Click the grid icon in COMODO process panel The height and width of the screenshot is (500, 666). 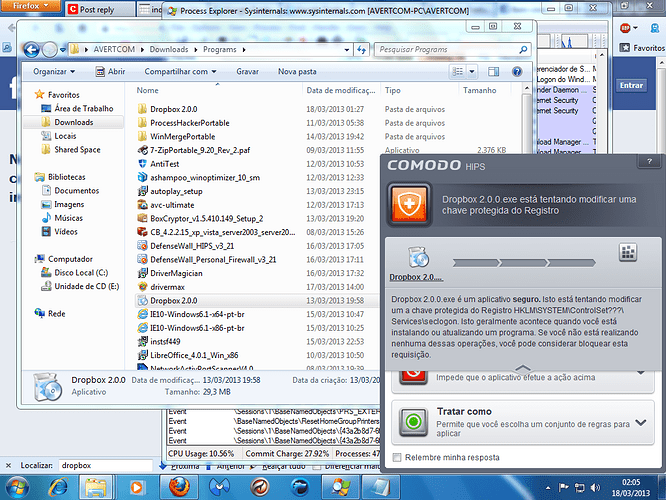(x=628, y=252)
